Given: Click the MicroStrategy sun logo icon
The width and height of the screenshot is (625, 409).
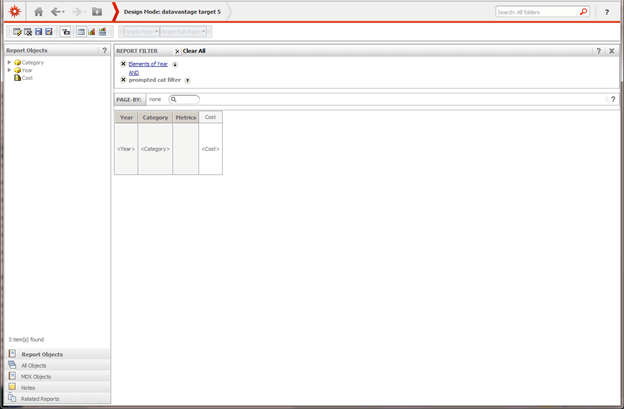Looking at the screenshot, I should pos(15,11).
